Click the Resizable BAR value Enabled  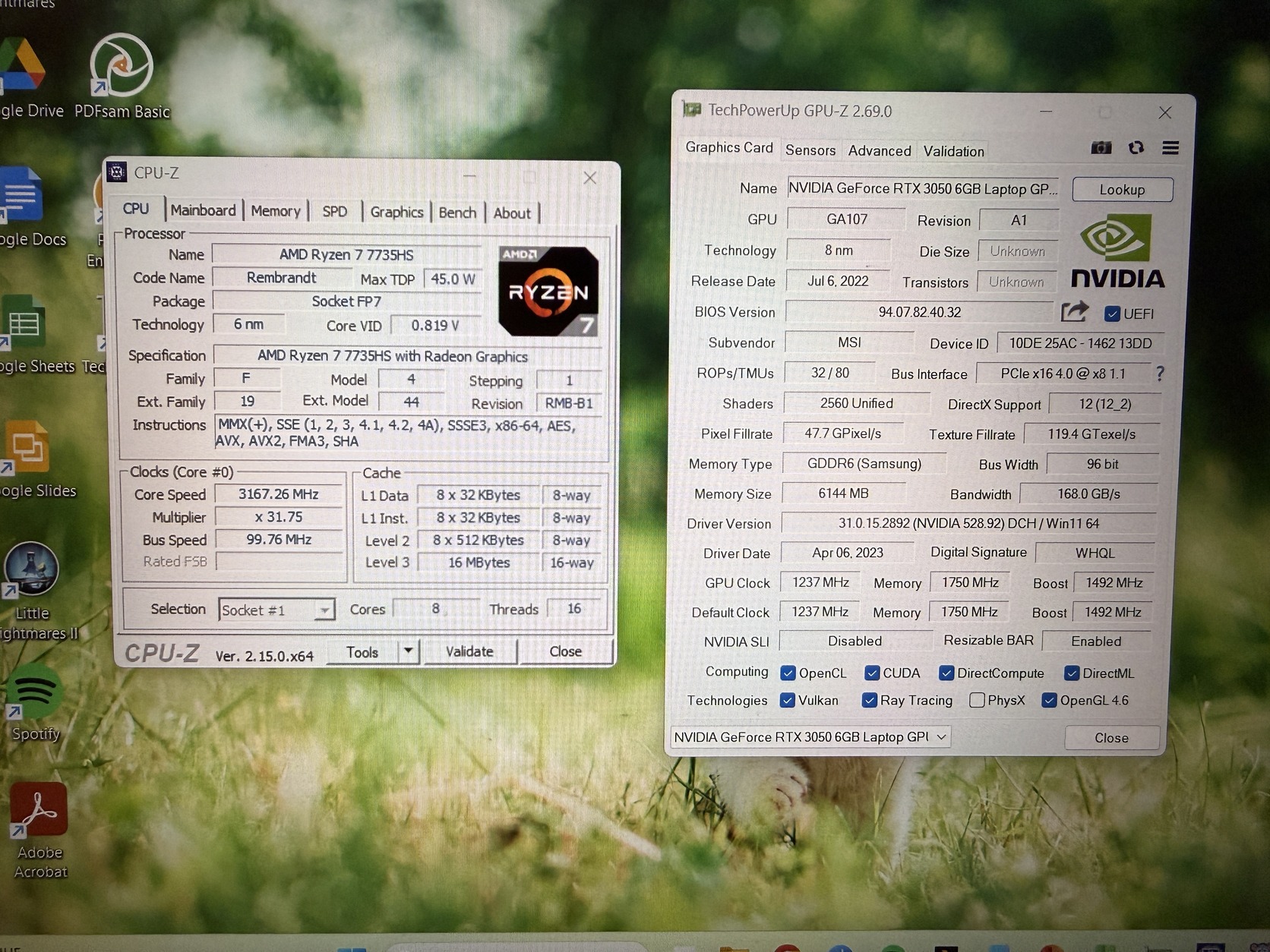coord(1096,641)
